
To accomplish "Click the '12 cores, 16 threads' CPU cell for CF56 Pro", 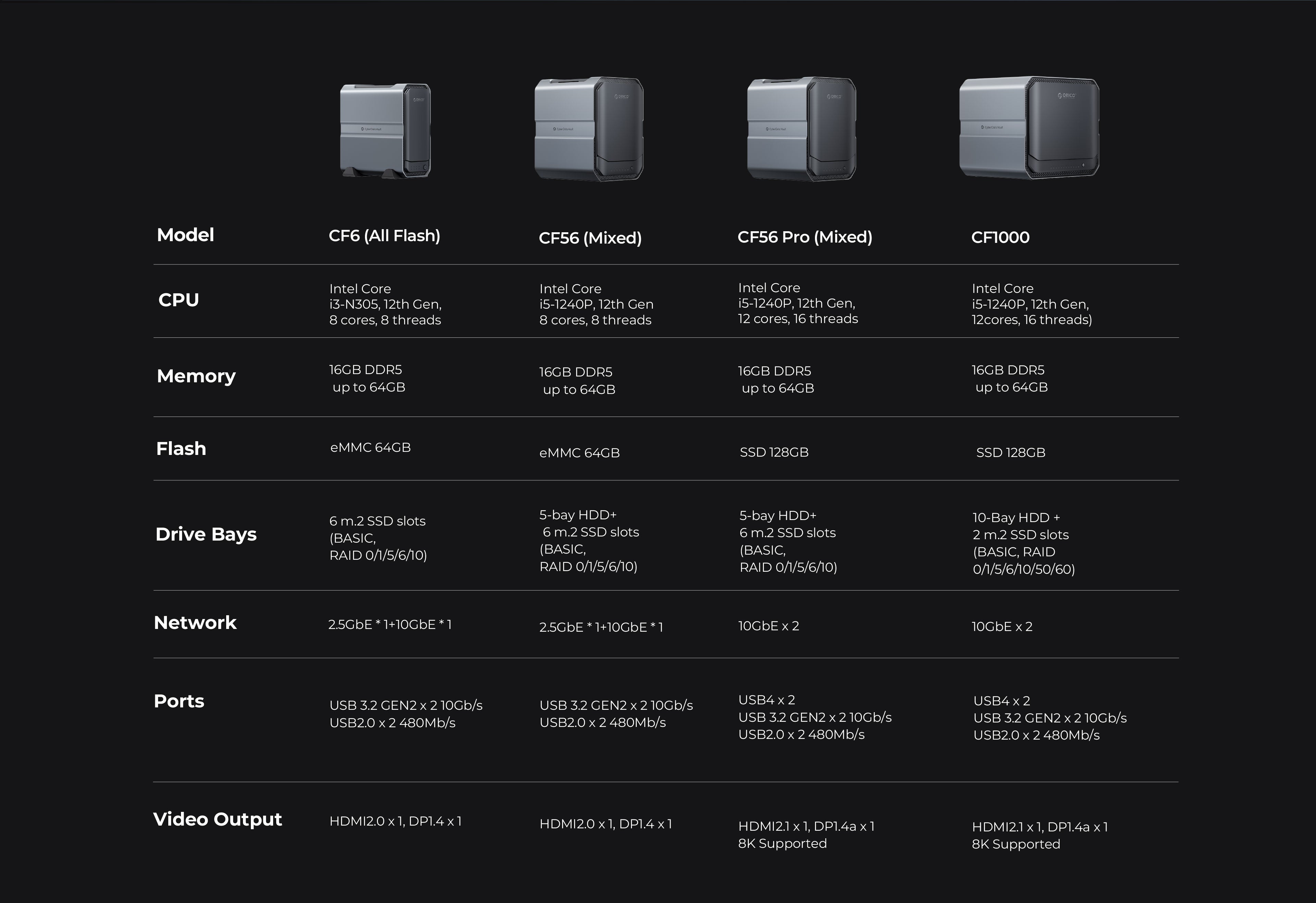I will tap(798, 304).
